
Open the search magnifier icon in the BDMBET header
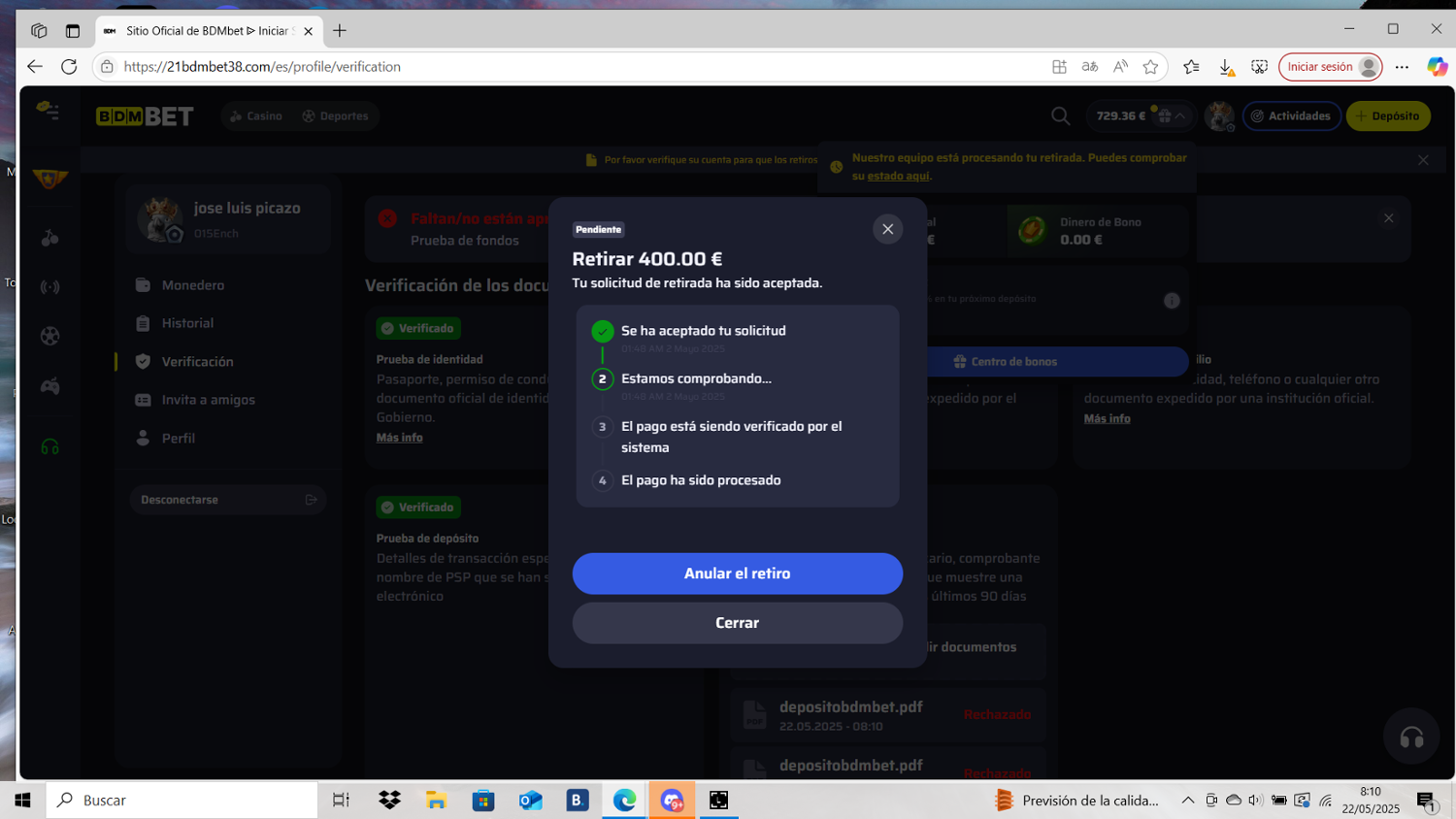pos(1060,116)
